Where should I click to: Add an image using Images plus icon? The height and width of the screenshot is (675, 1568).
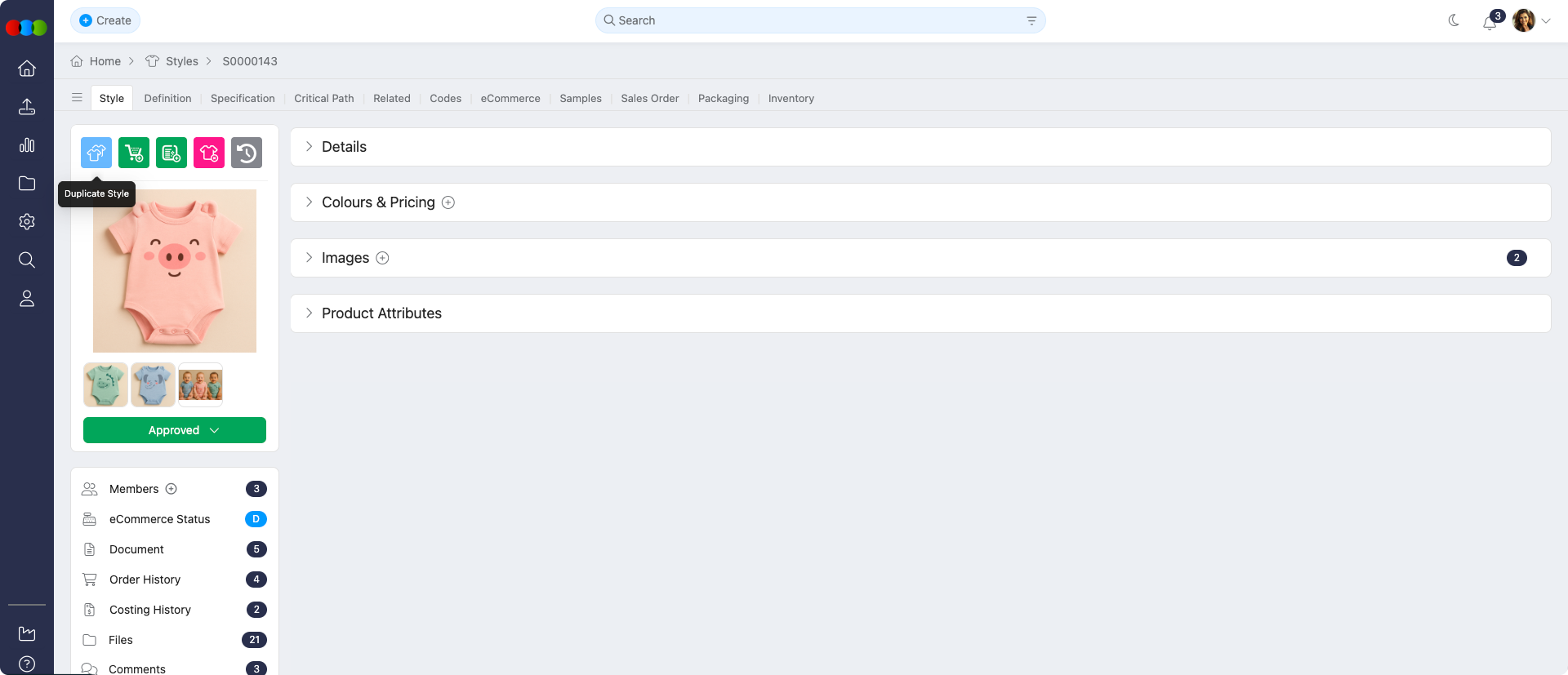[x=382, y=258]
